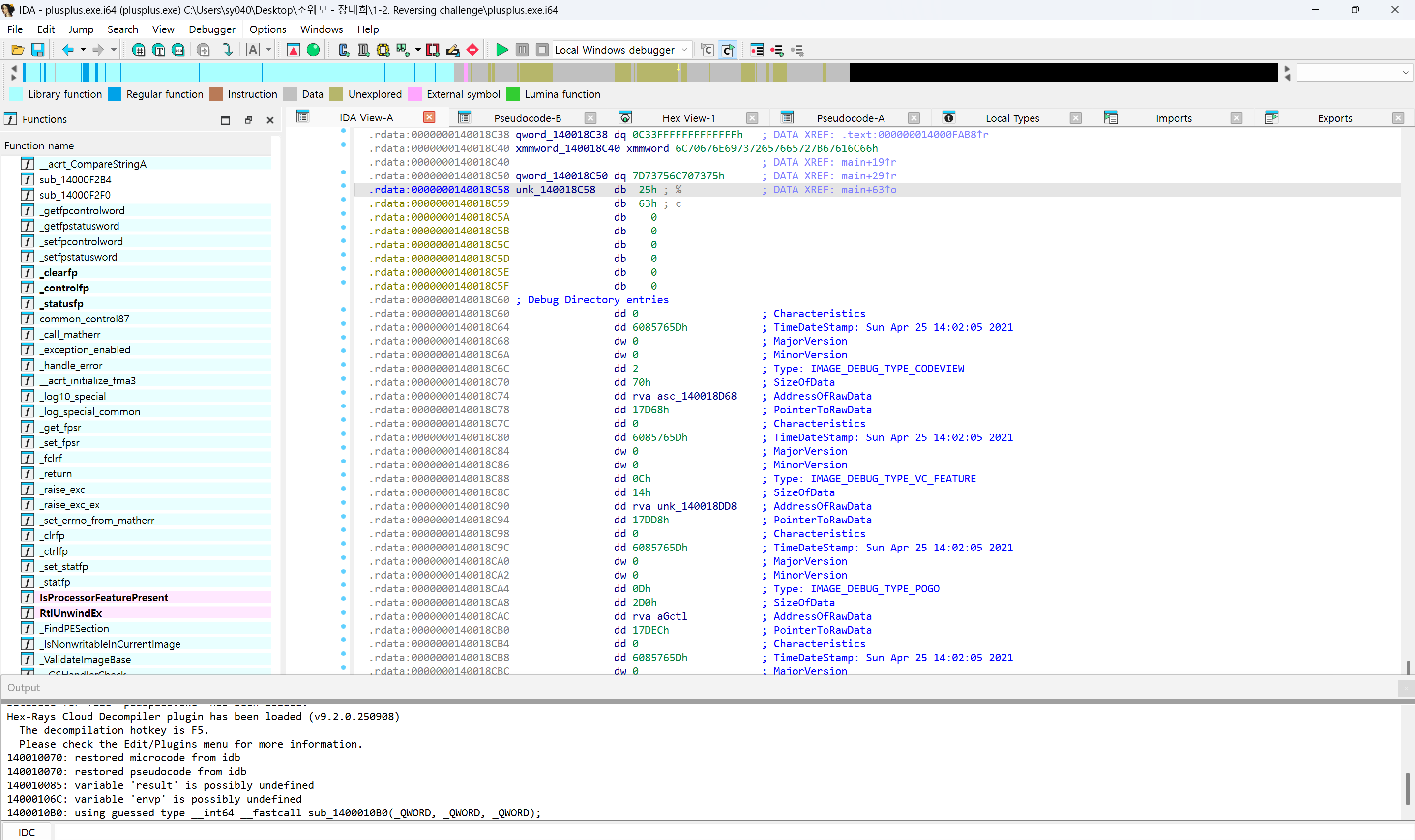The width and height of the screenshot is (1415, 840).
Task: Click the letter 'A' text toolbar icon
Action: pos(253,50)
